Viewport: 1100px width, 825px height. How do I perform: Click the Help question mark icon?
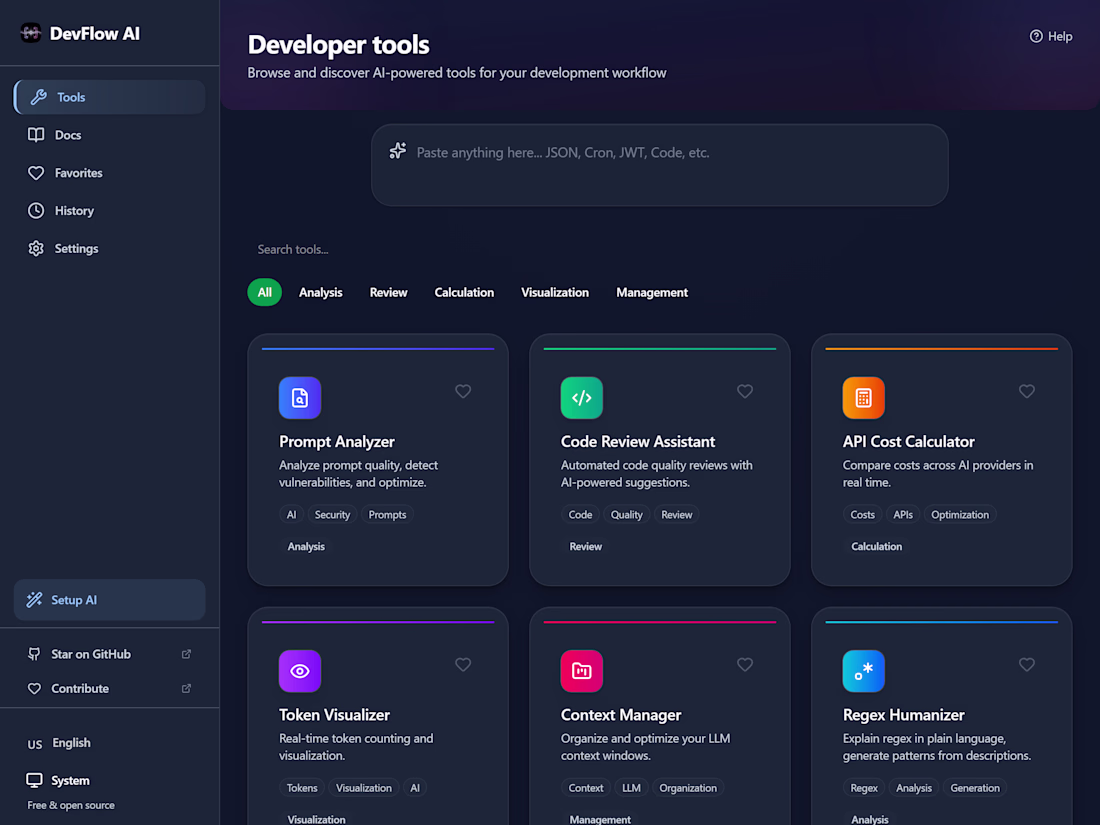(1035, 36)
